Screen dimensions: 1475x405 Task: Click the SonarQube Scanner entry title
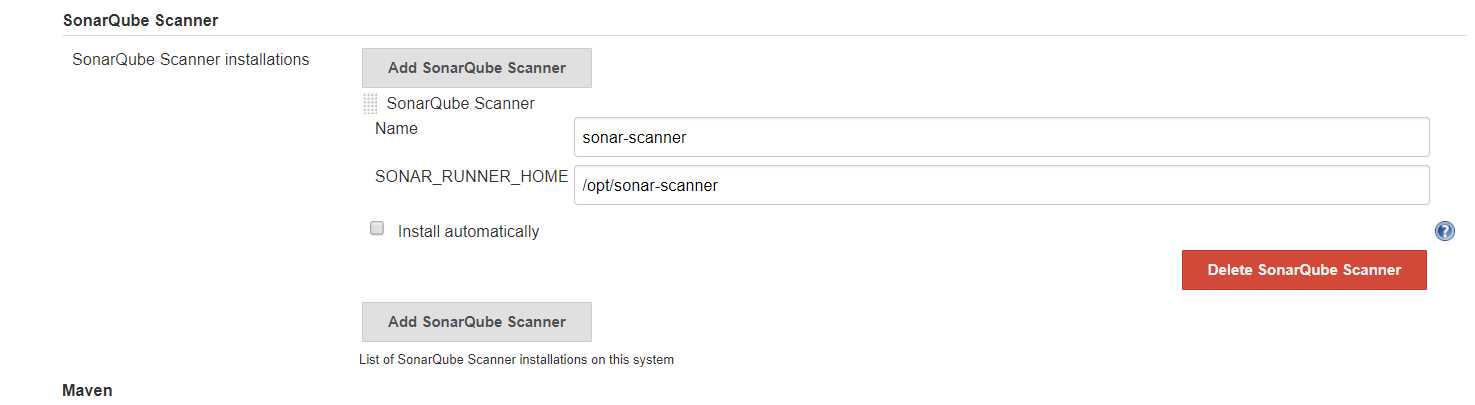tap(460, 103)
